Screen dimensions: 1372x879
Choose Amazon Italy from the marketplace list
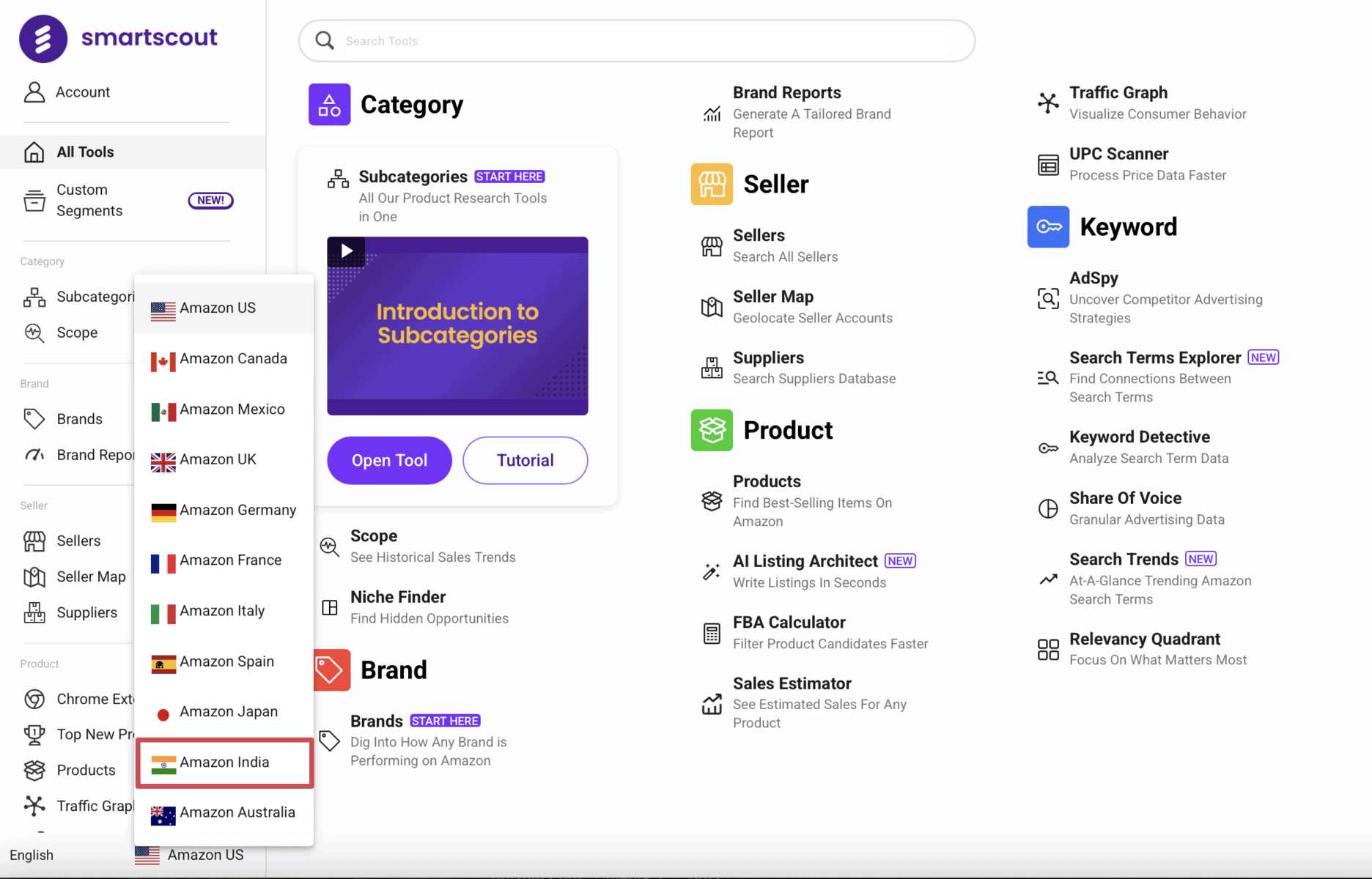pos(224,611)
